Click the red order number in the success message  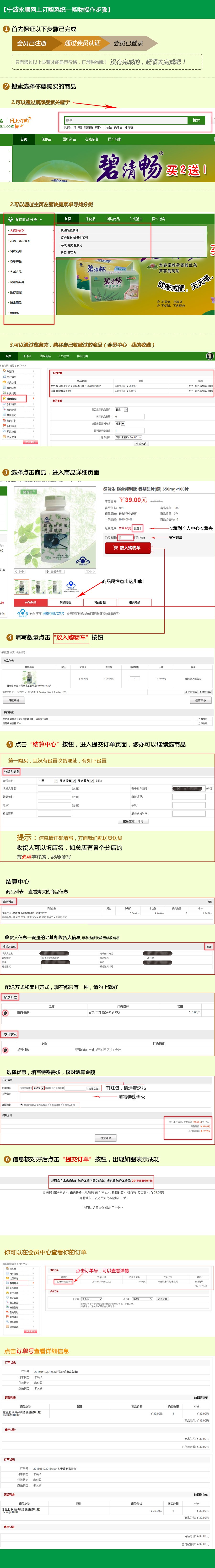(142, 1180)
